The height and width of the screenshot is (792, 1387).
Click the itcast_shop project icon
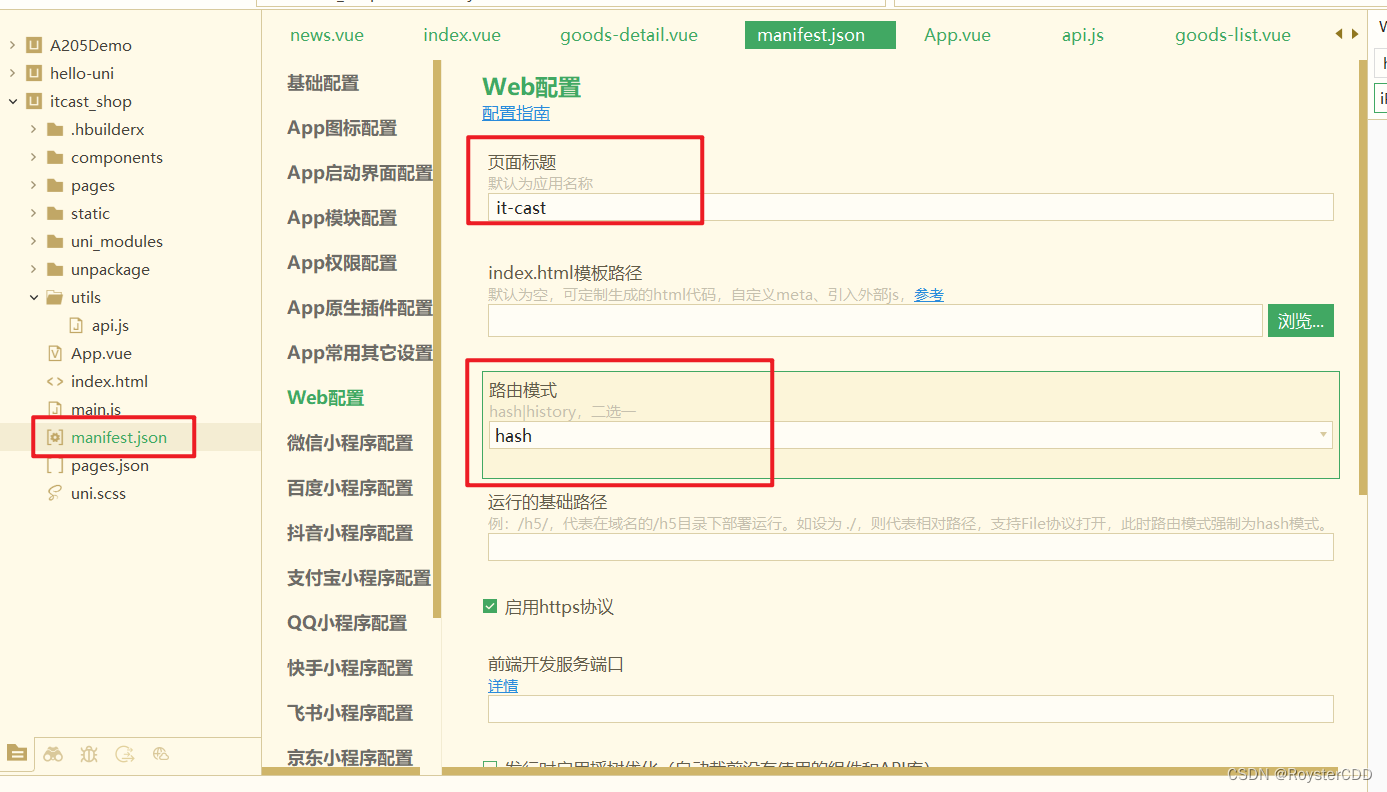(x=34, y=101)
